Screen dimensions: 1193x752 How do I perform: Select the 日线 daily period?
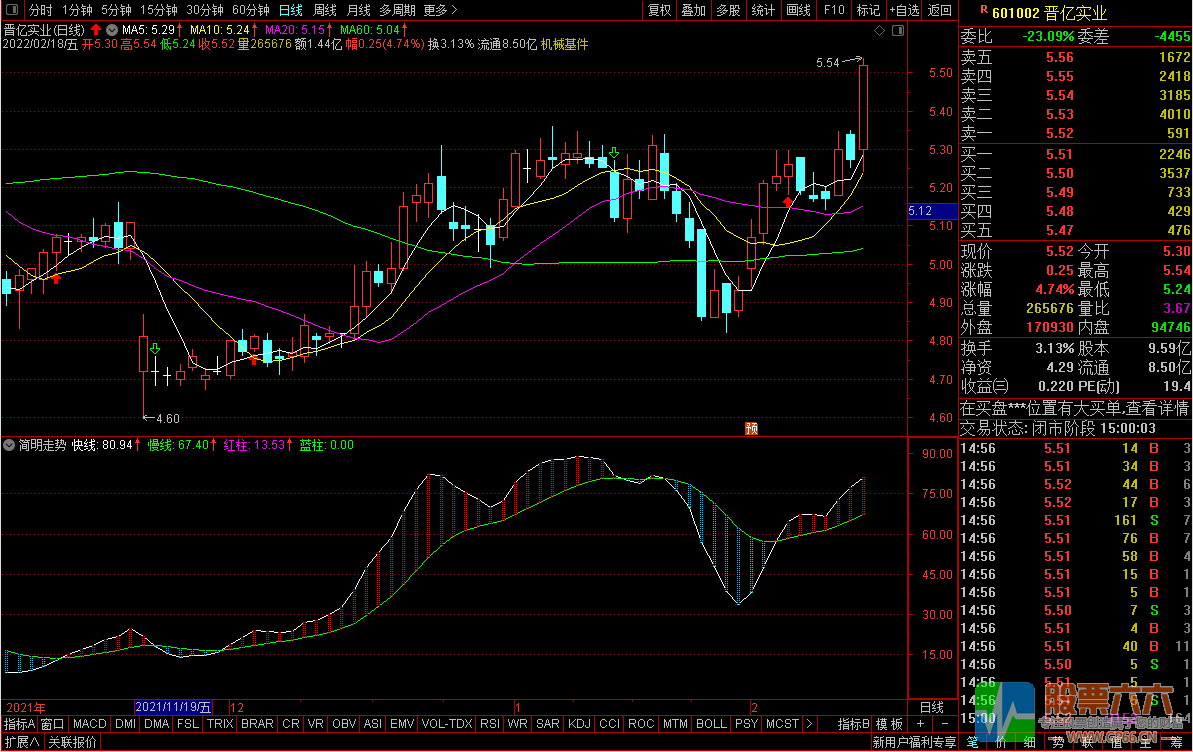coord(291,10)
